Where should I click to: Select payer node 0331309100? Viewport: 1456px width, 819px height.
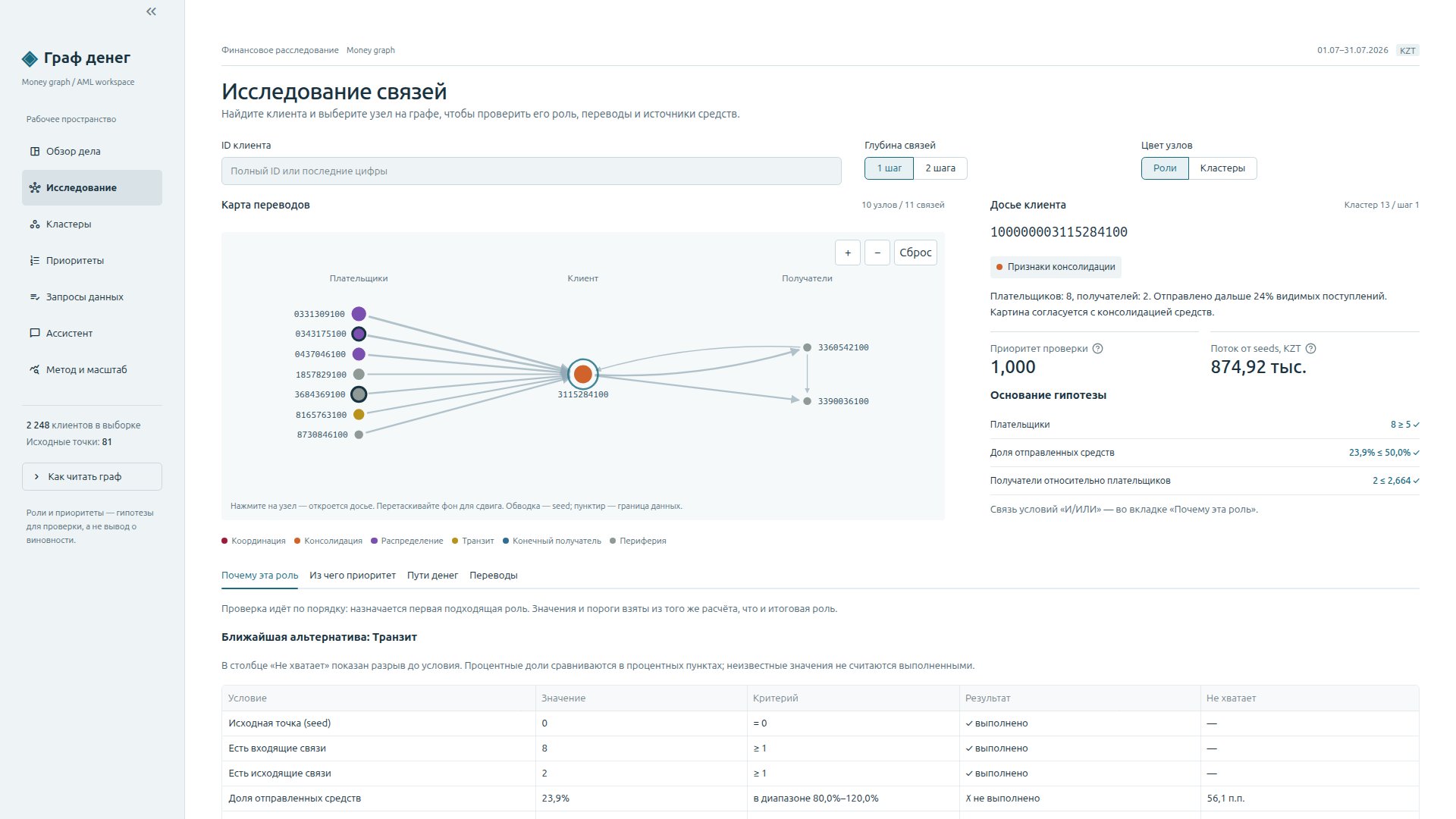tap(359, 314)
